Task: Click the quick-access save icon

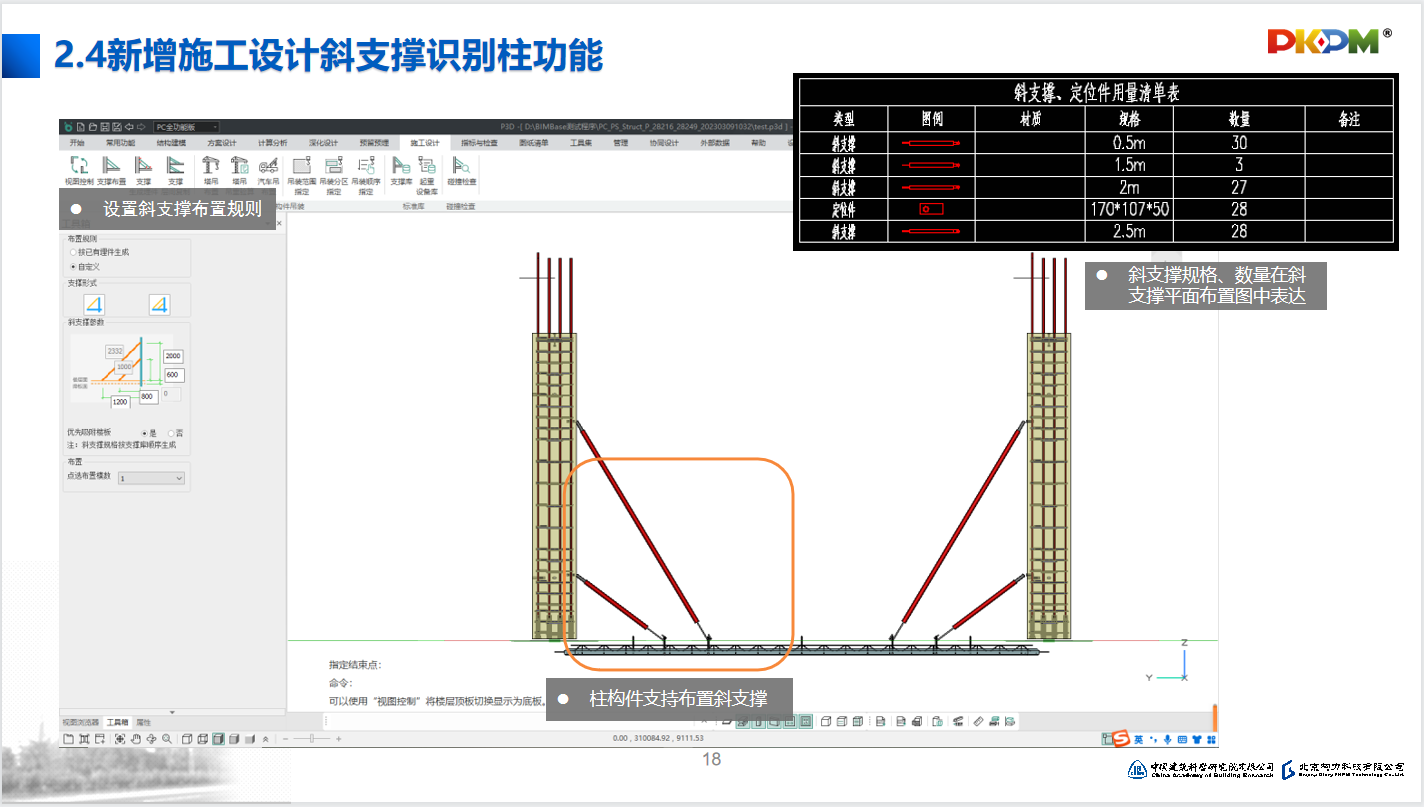Action: click(104, 127)
